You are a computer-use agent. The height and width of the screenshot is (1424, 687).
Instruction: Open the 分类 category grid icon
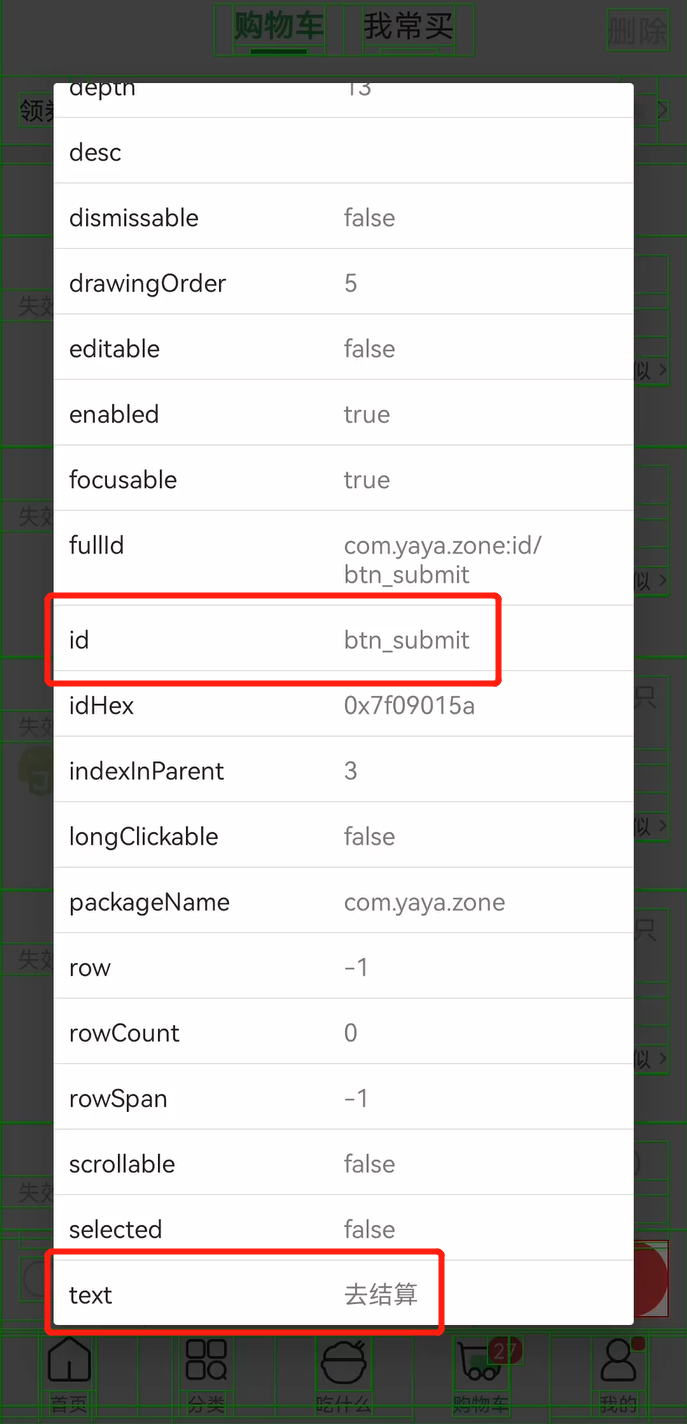pyautogui.click(x=206, y=1361)
